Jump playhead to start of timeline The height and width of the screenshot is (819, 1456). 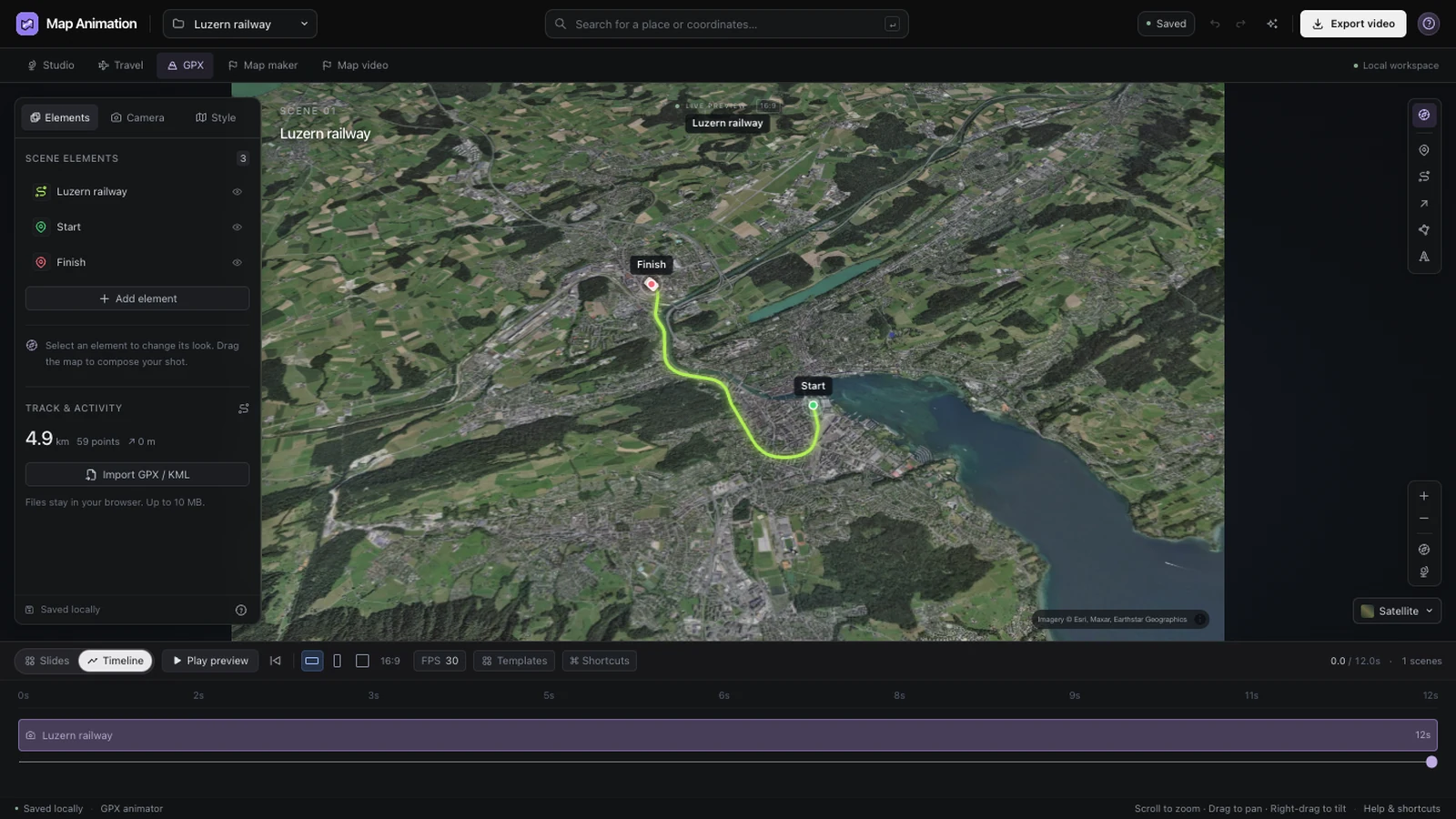(275, 661)
